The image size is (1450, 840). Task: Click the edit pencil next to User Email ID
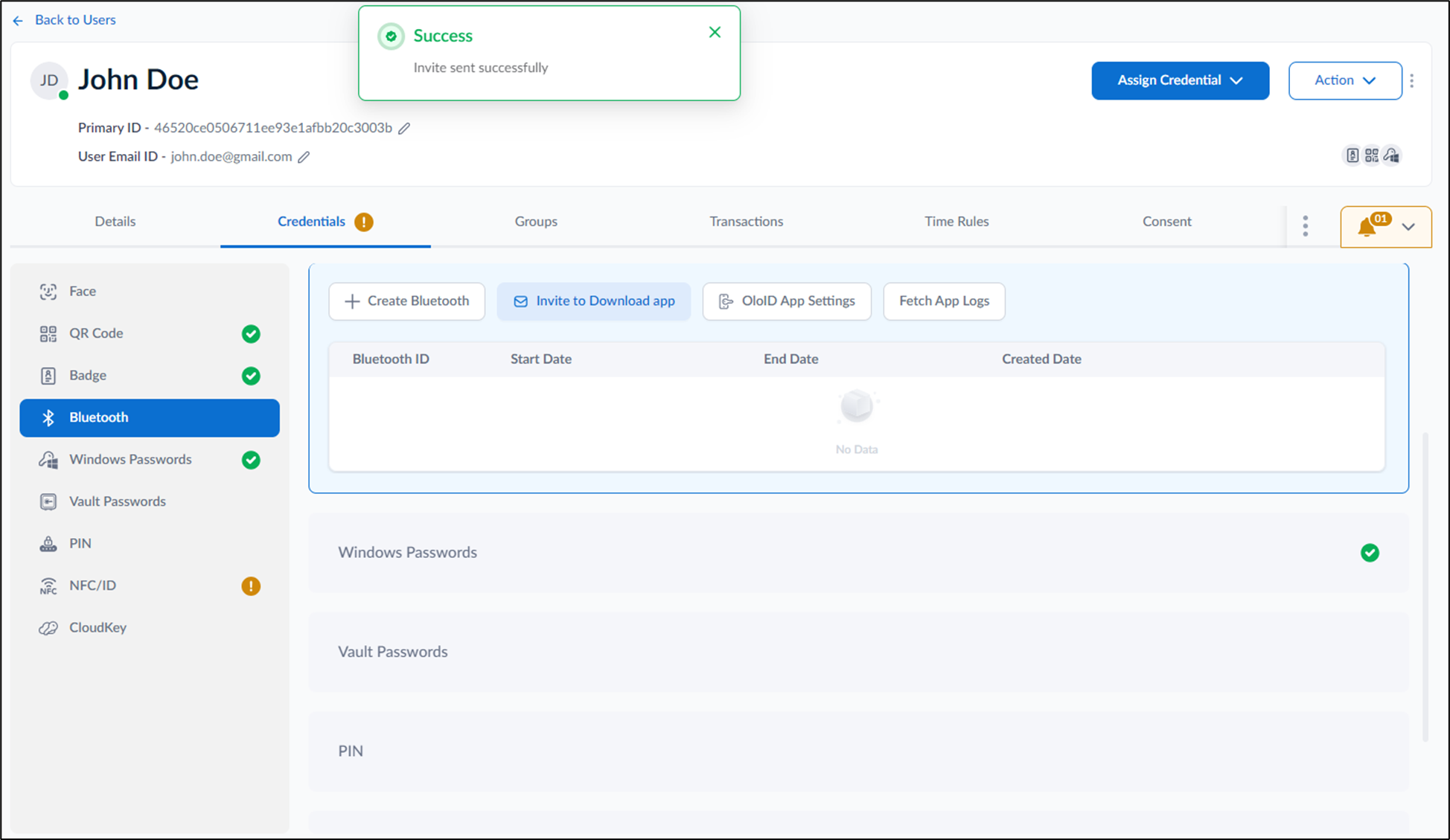pyautogui.click(x=304, y=157)
